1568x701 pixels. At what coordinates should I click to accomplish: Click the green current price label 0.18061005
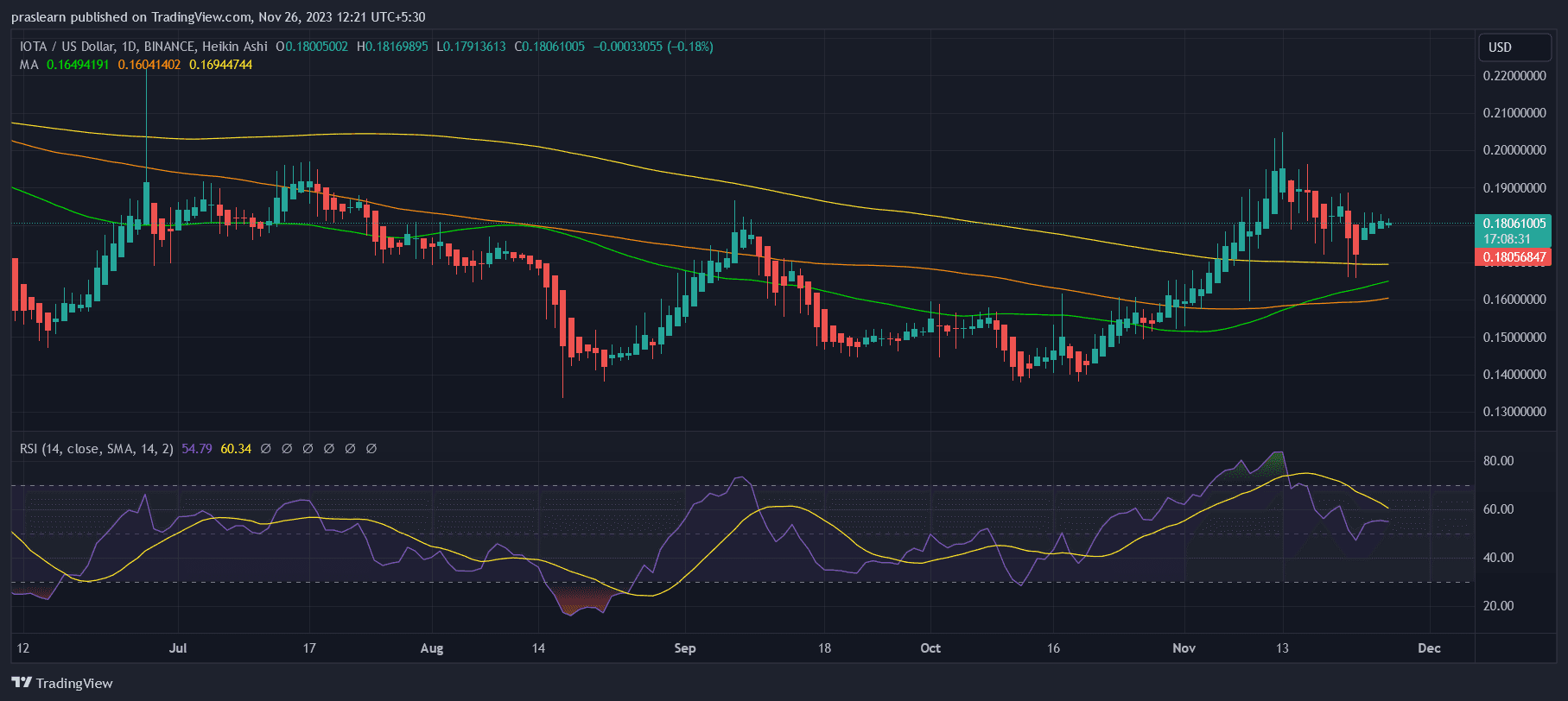tap(1514, 224)
